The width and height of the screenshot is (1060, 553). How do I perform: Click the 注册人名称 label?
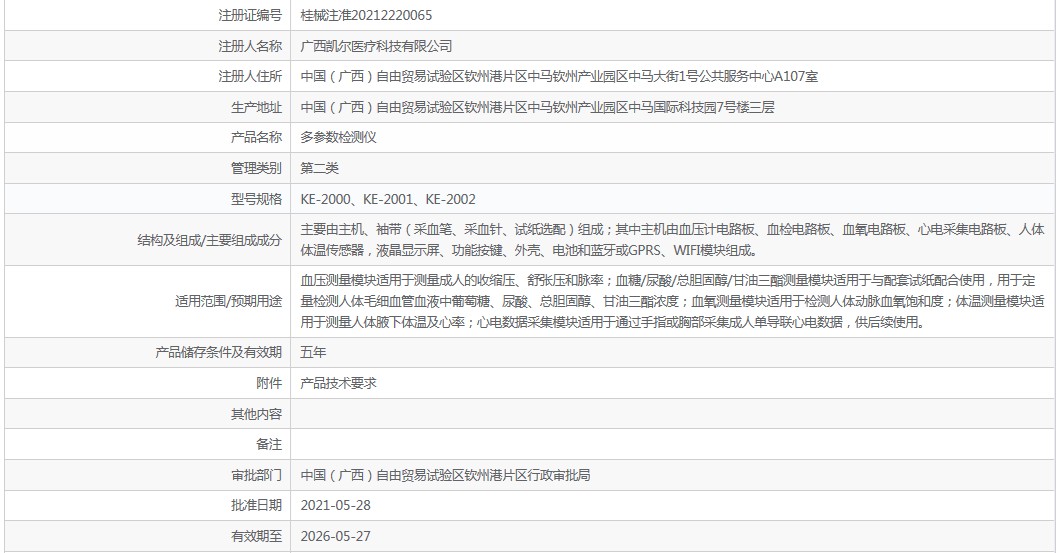250,46
